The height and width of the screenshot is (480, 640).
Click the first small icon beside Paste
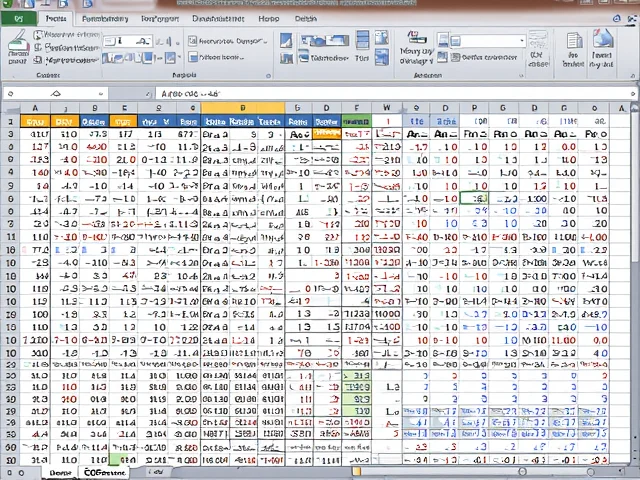point(38,34)
